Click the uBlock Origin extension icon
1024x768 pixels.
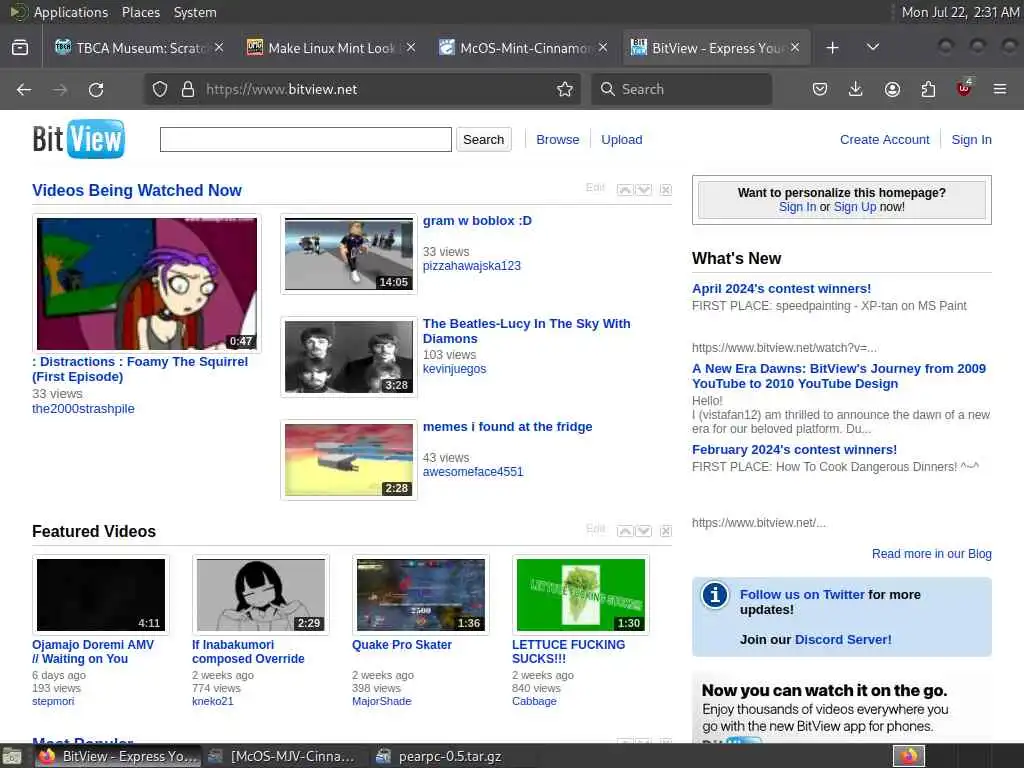[964, 88]
